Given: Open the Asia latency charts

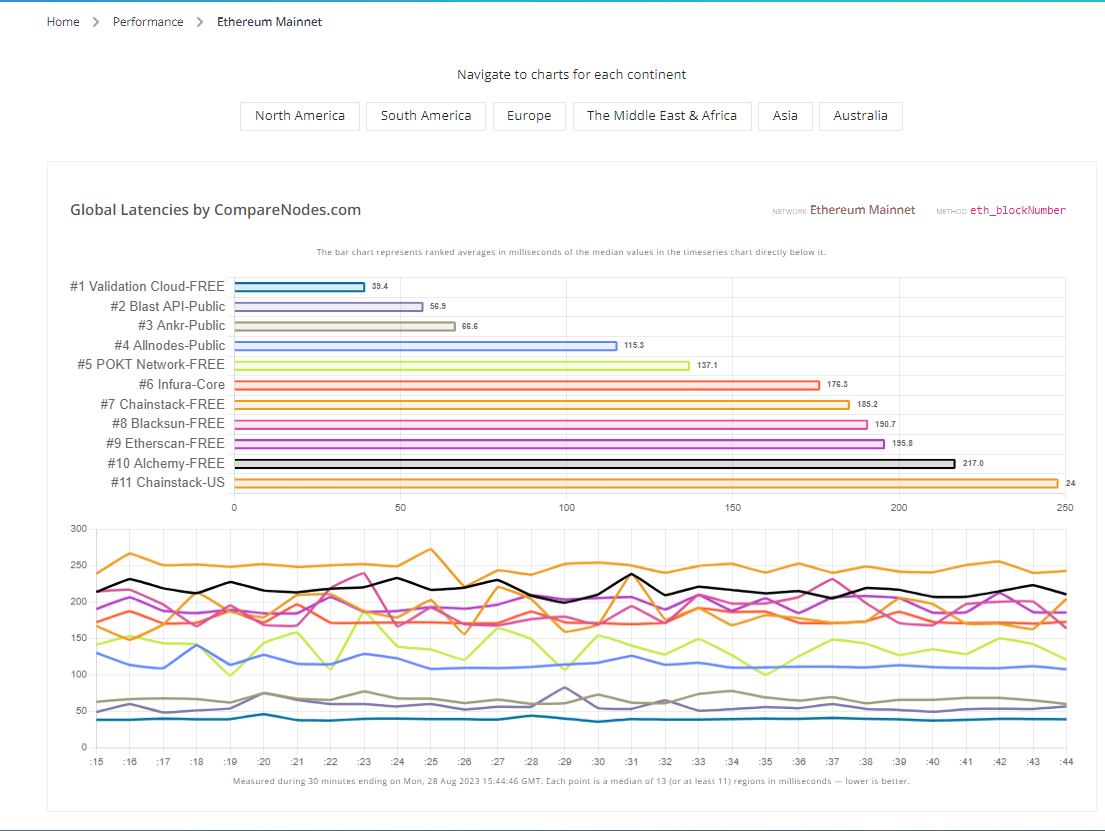Looking at the screenshot, I should (x=785, y=116).
